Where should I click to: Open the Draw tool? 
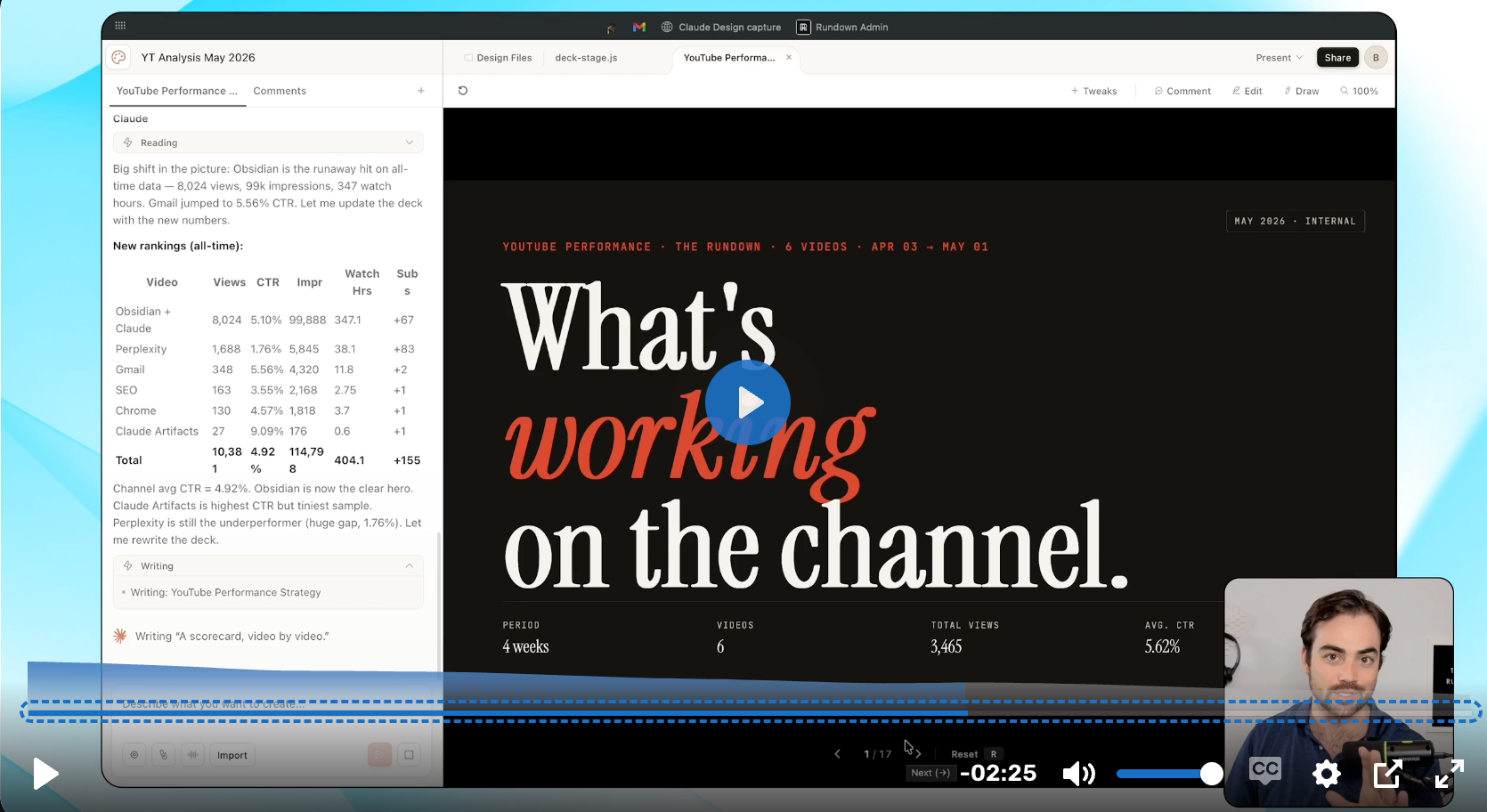[1302, 91]
